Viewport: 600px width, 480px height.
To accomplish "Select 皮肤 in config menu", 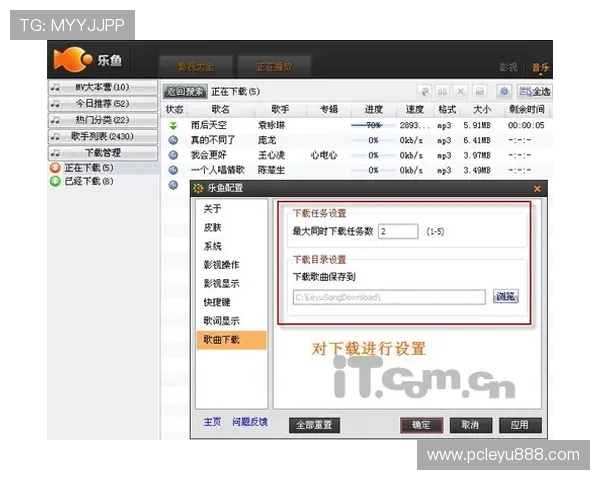I will coord(212,227).
